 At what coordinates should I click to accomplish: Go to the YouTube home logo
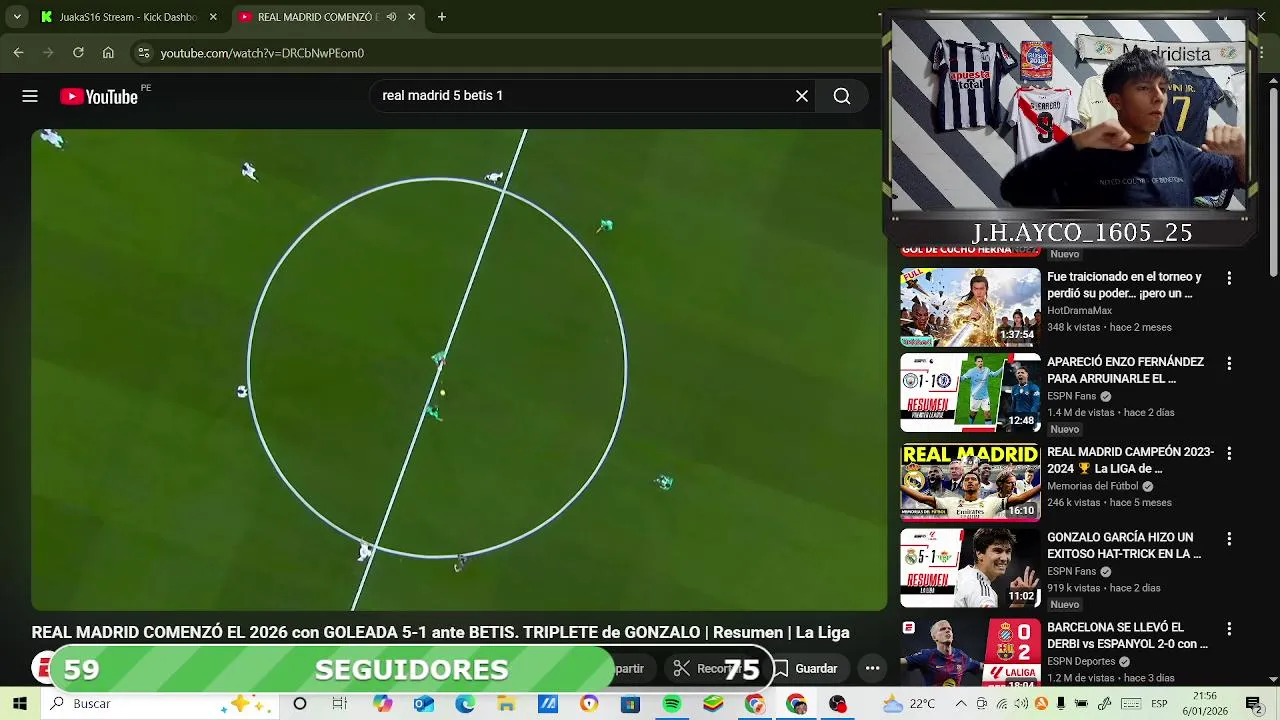[x=99, y=96]
